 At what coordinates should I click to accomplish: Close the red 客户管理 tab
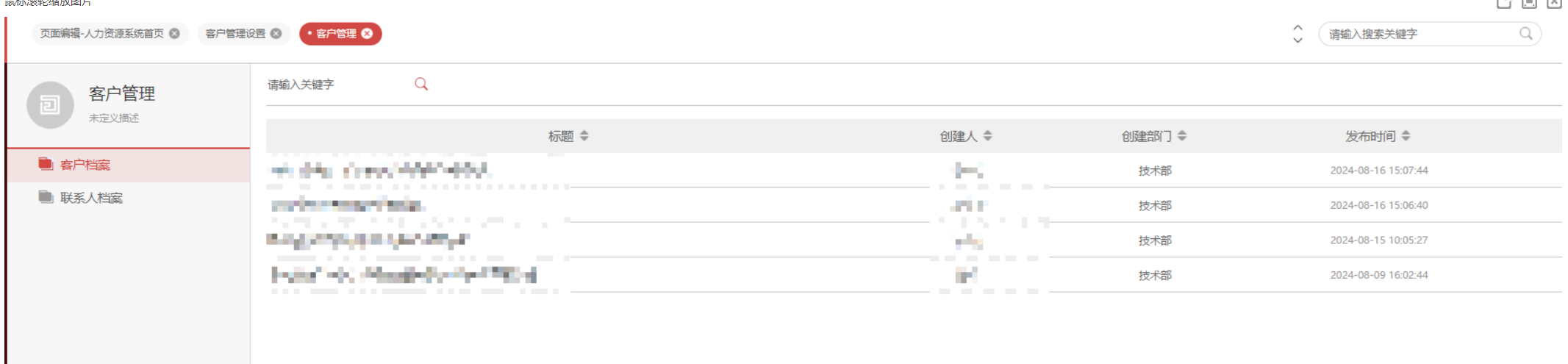[x=367, y=33]
